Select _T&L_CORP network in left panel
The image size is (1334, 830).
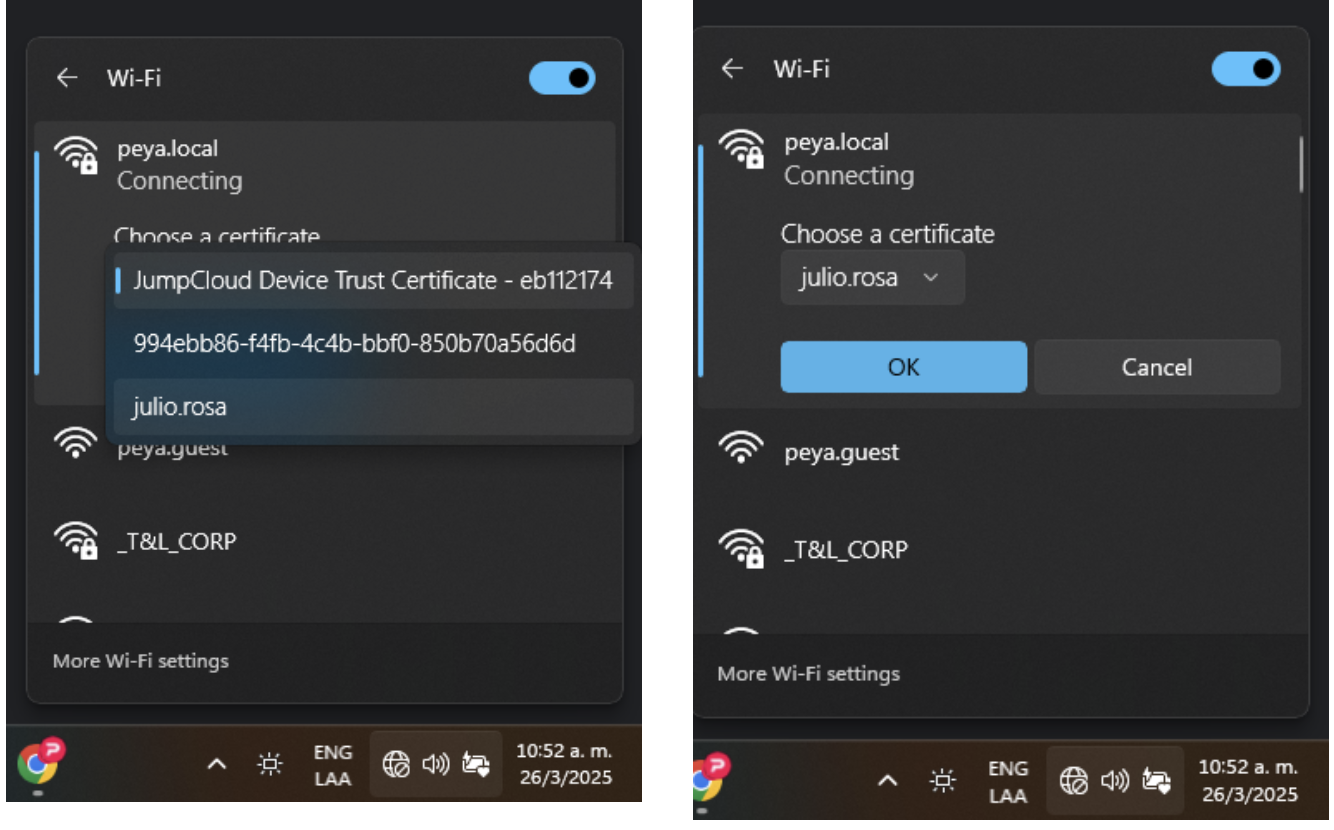(x=324, y=541)
